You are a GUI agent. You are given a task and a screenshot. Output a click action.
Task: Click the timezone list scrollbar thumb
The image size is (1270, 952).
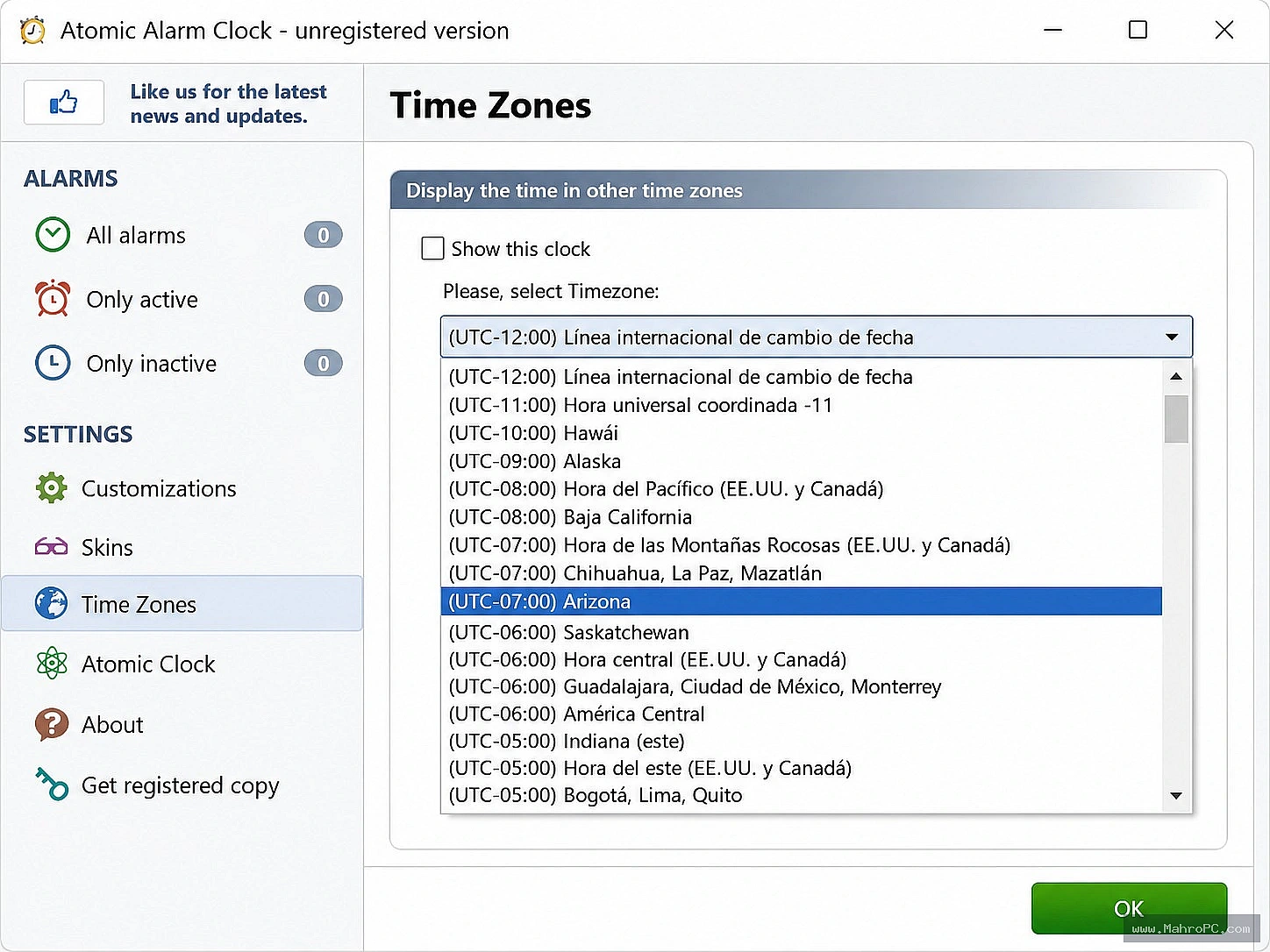tap(1176, 419)
